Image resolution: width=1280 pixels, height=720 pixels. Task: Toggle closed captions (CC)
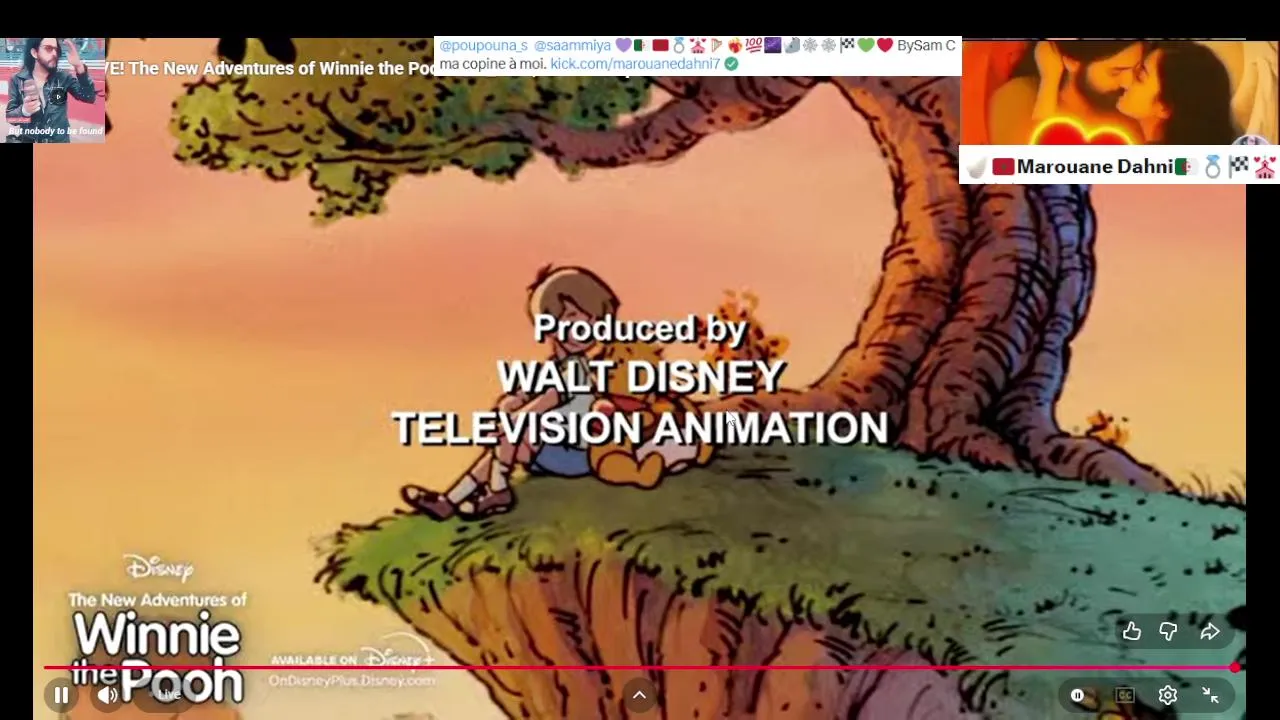(x=1125, y=695)
